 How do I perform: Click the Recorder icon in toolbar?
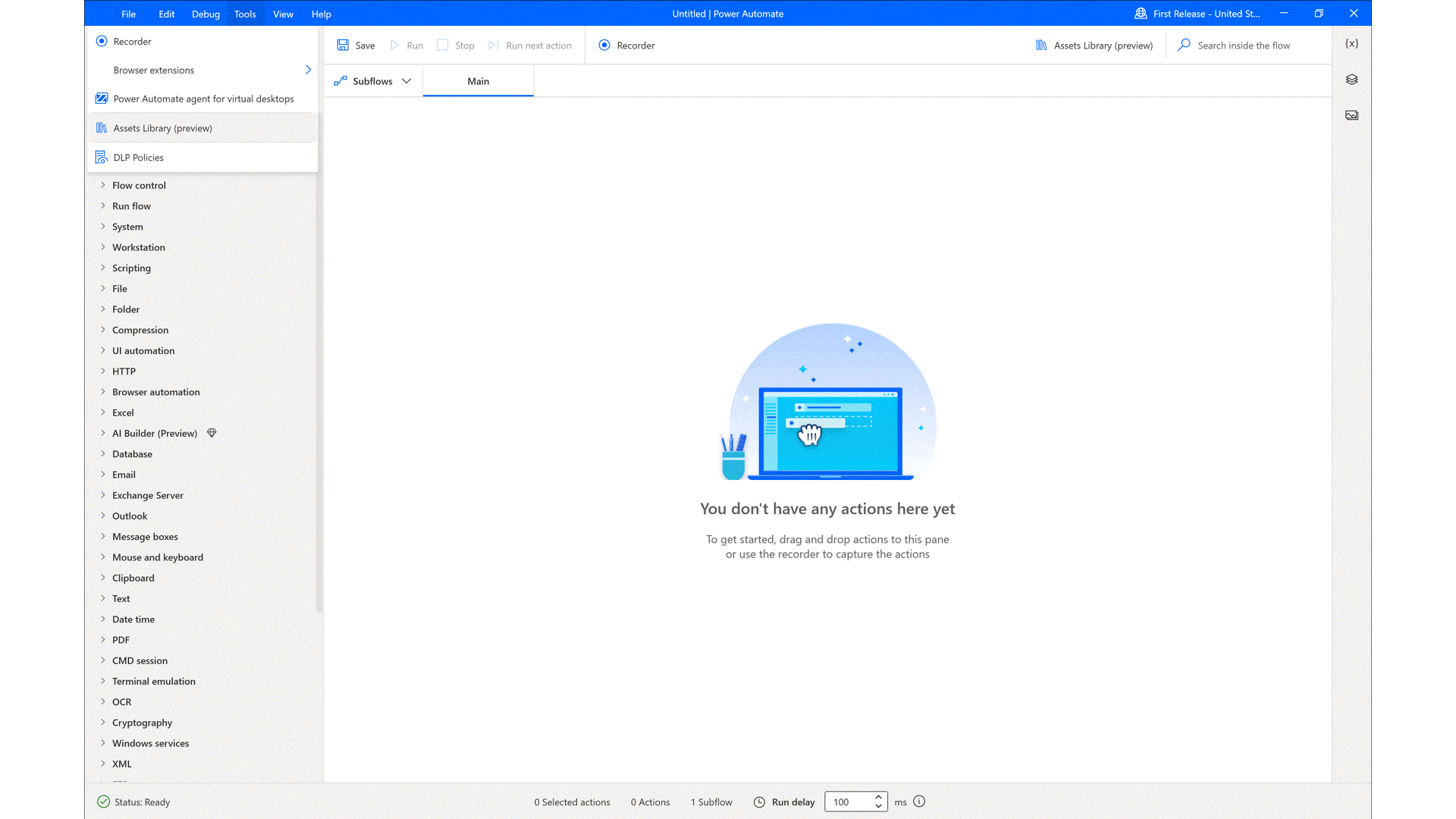[x=604, y=45]
